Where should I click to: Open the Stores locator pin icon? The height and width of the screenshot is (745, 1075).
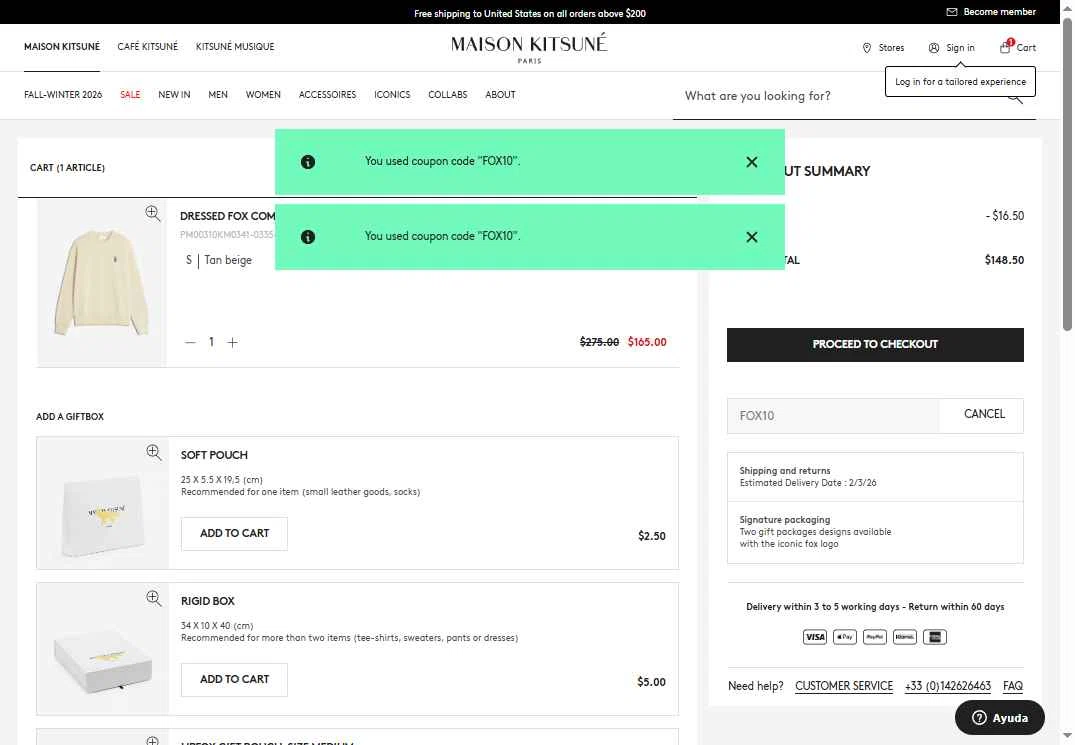(x=867, y=48)
